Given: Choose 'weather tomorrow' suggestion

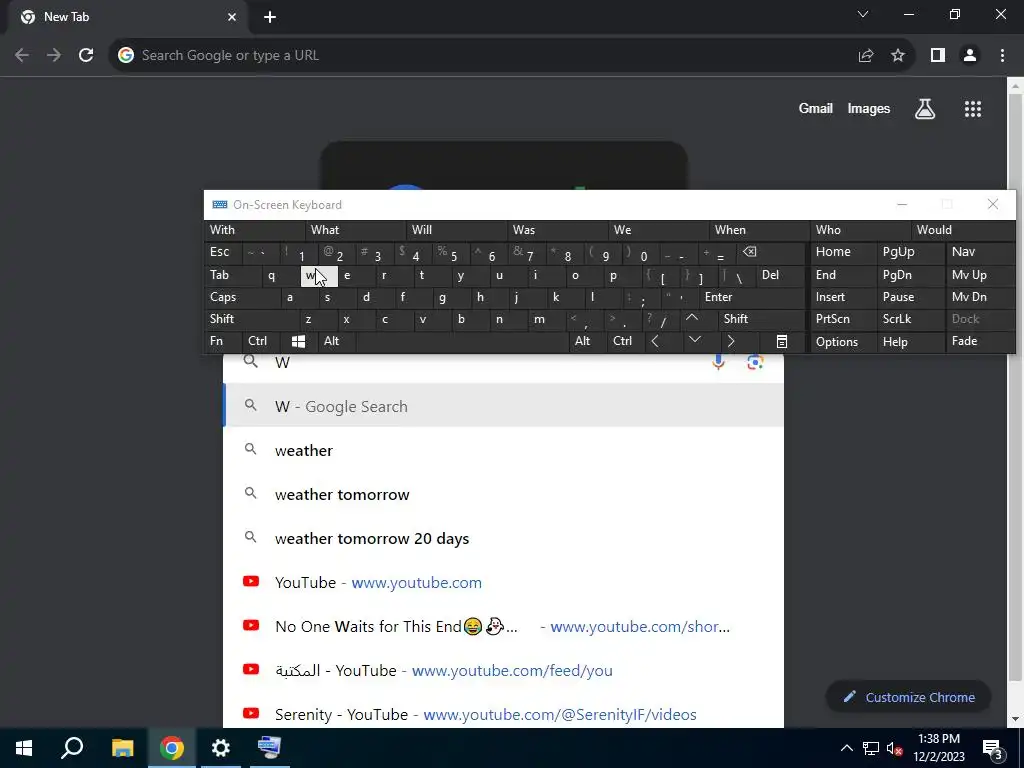Looking at the screenshot, I should [503, 494].
